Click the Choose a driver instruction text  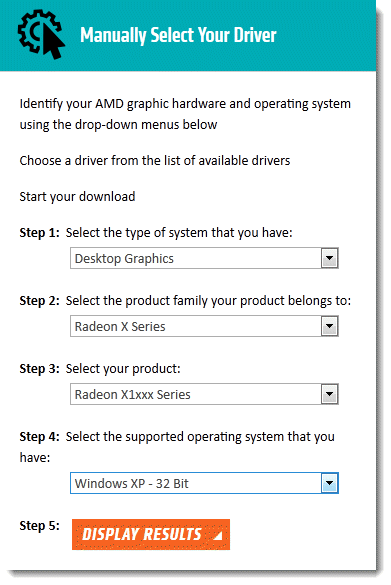[x=155, y=160]
